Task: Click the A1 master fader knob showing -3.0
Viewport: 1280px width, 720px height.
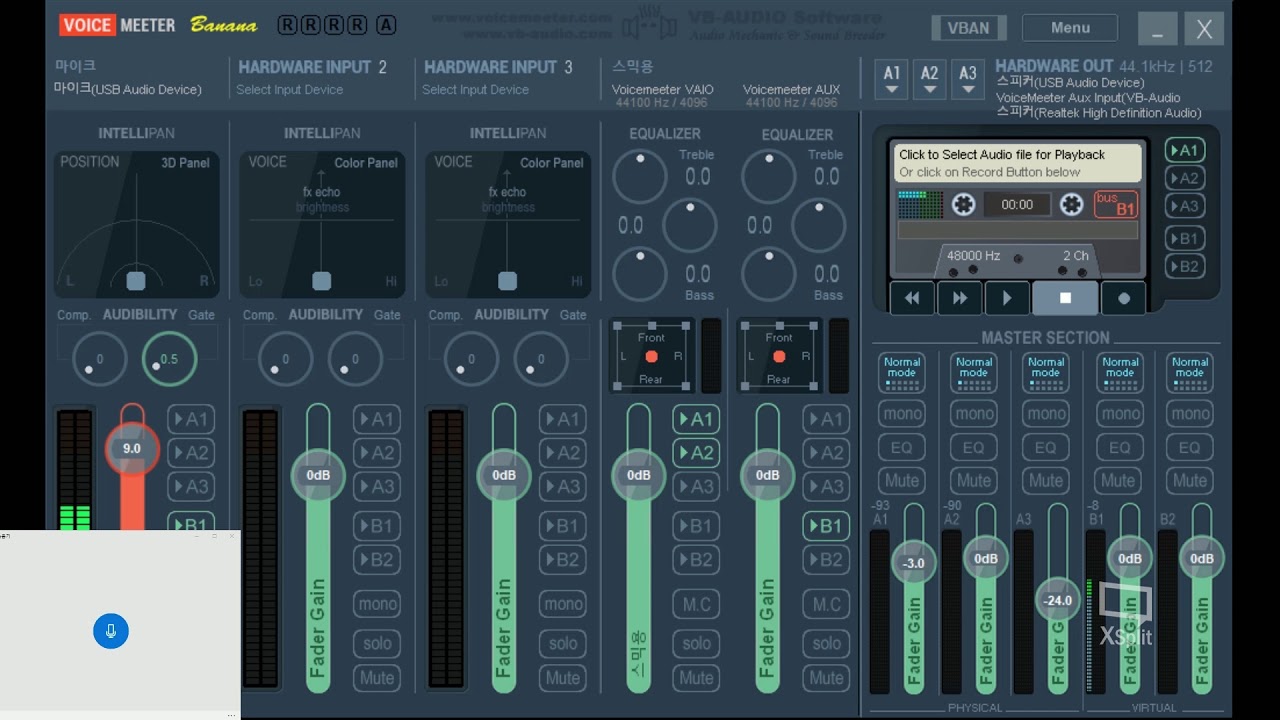Action: tap(914, 563)
